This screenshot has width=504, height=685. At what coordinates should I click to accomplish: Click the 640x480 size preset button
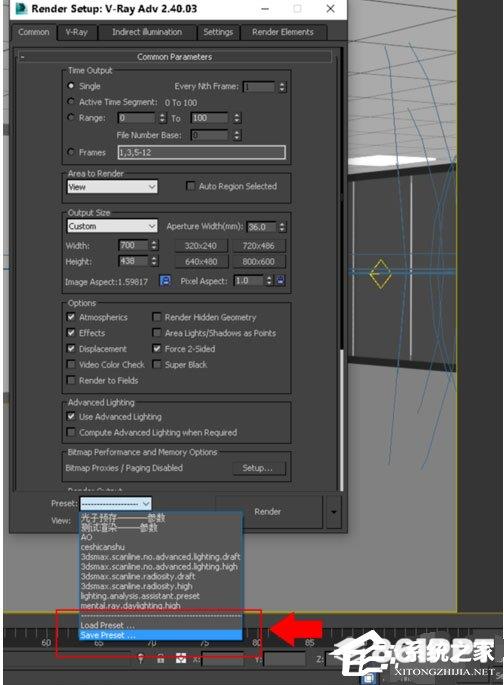pos(200,262)
